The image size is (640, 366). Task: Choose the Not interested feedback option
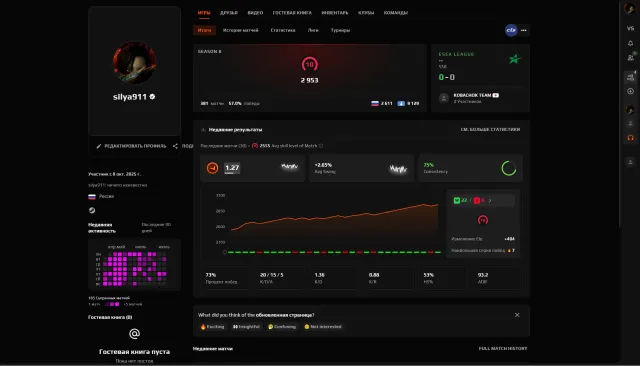tap(323, 327)
